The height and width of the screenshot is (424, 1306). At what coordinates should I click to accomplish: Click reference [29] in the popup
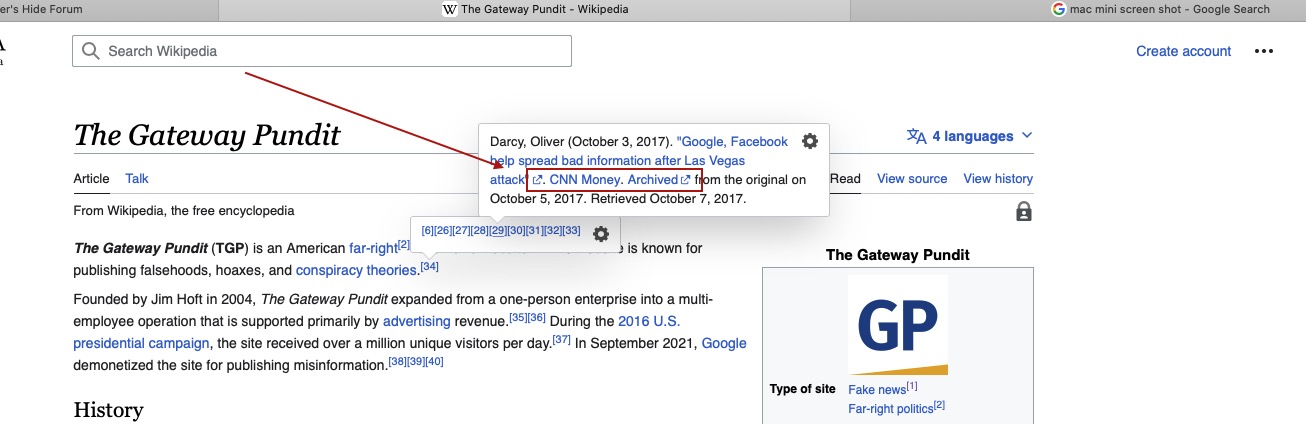click(x=498, y=231)
